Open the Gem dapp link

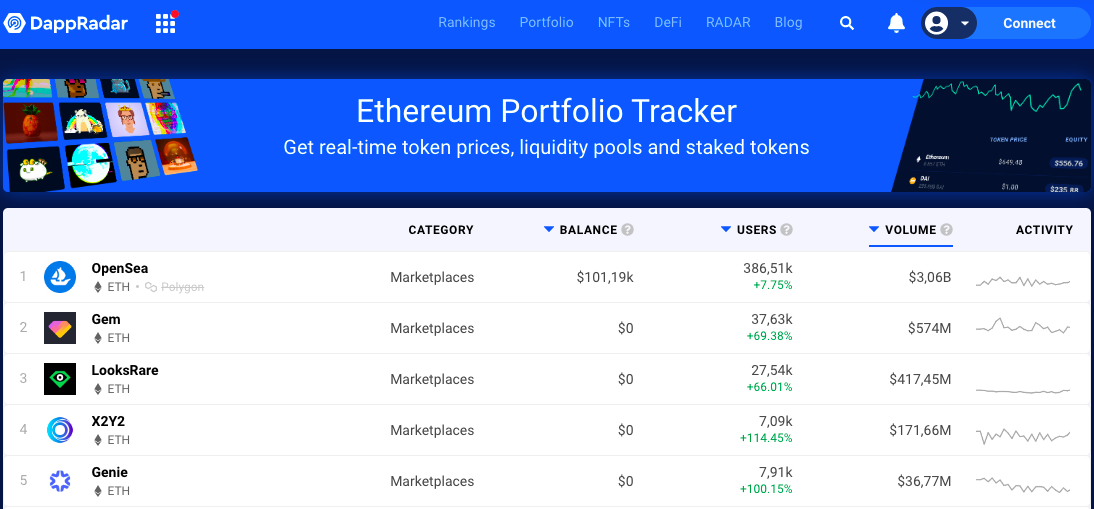pos(106,319)
